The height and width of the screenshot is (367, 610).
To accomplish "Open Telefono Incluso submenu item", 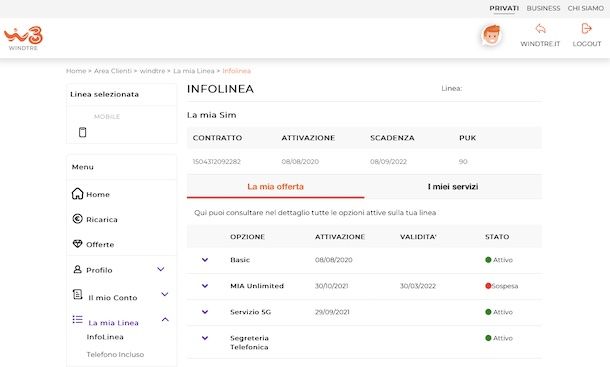I will 115,355.
